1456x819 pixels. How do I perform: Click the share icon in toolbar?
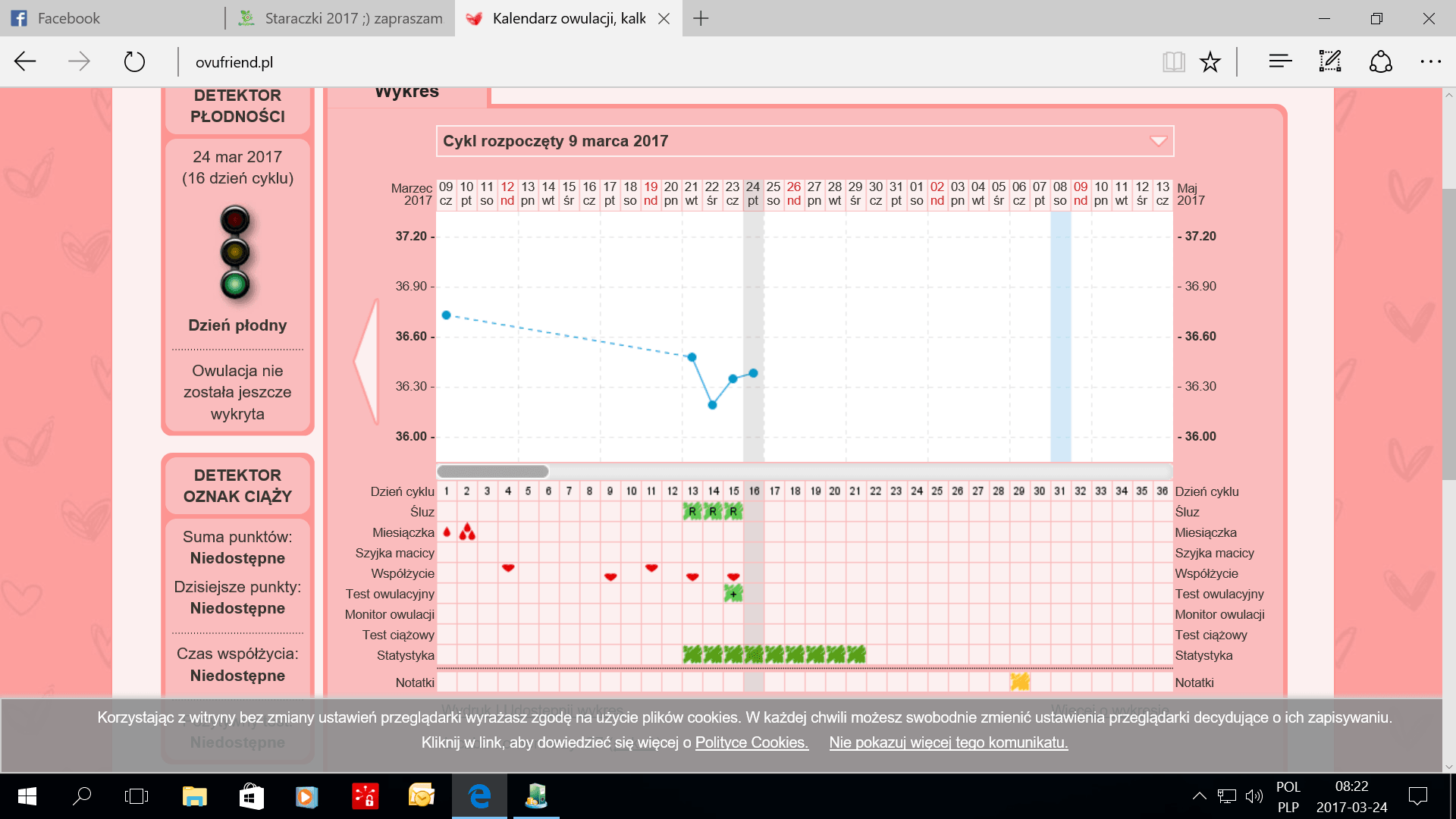pos(1380,61)
